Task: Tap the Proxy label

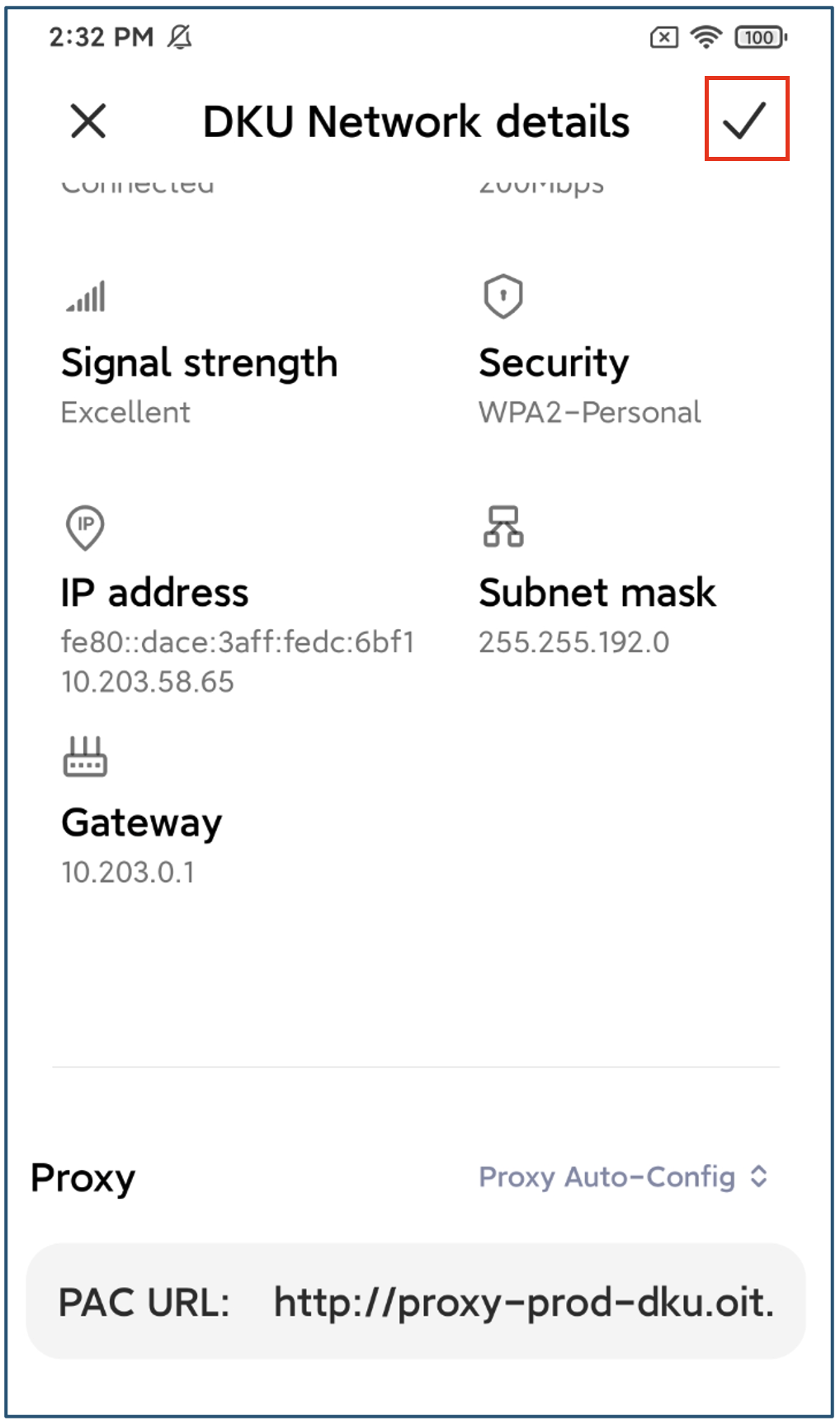Action: click(83, 1178)
